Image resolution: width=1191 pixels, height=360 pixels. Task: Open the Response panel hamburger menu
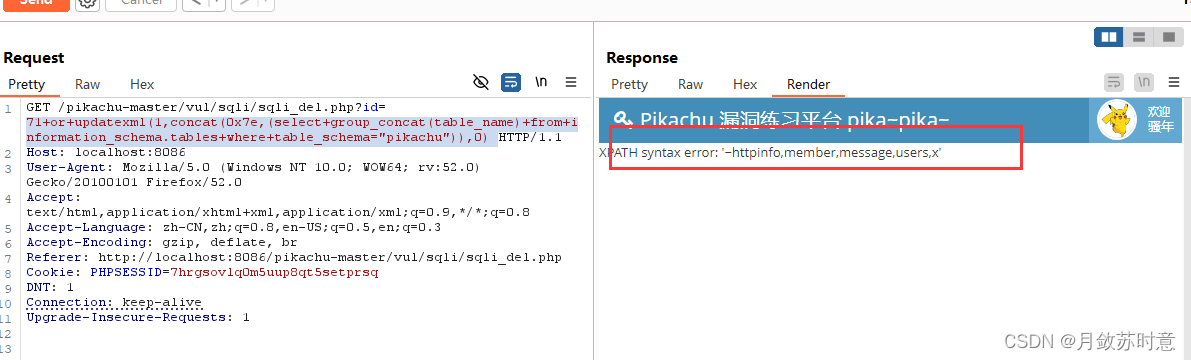(1174, 82)
